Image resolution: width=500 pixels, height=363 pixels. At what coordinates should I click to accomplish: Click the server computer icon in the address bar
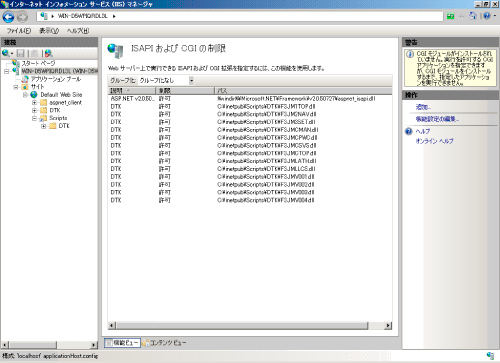(x=44, y=16)
